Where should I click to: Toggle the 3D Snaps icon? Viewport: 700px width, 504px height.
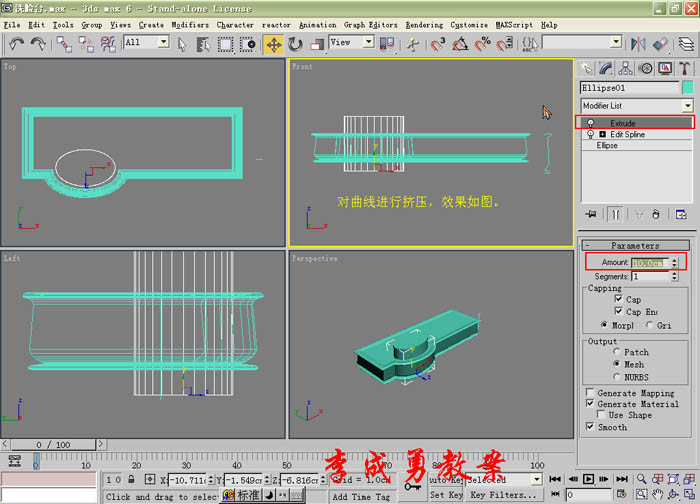pyautogui.click(x=438, y=44)
